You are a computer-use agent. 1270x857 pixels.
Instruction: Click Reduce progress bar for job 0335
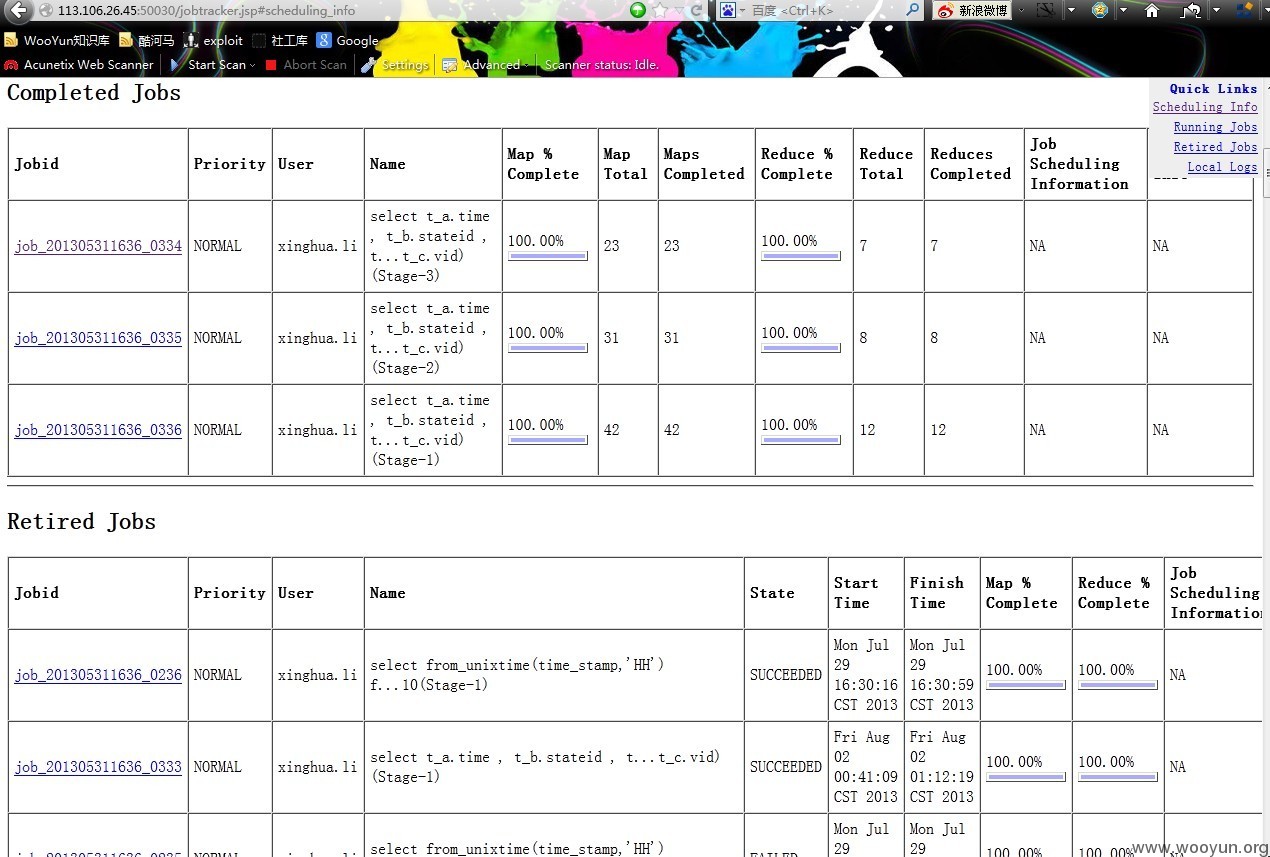800,349
